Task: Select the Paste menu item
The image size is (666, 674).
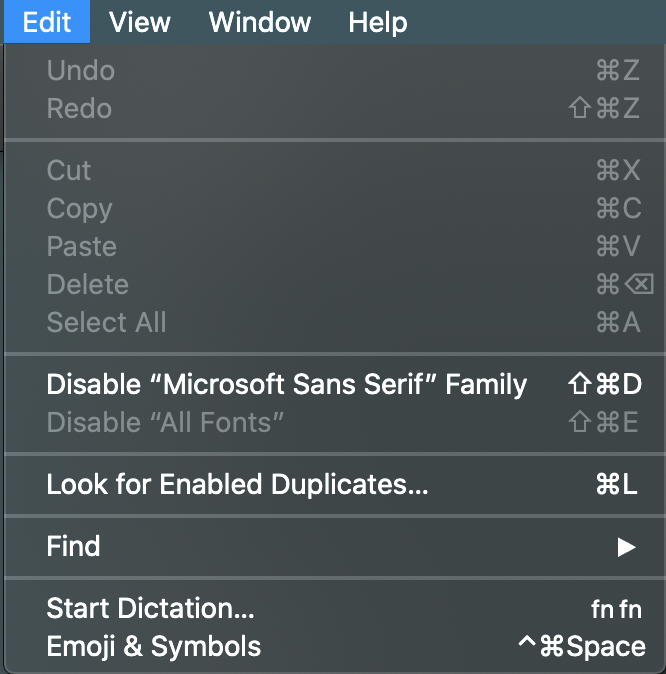Action: 335,246
